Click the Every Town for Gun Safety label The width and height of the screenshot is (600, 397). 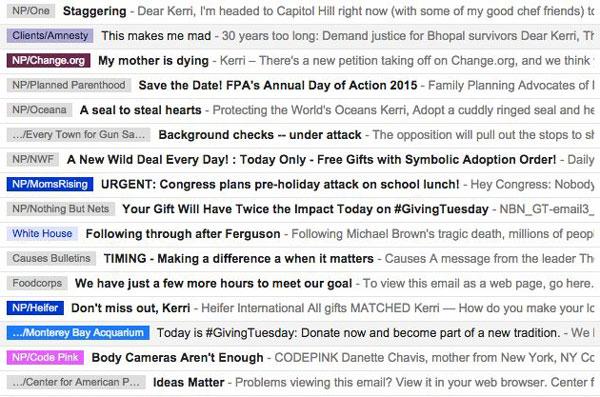[x=78, y=135]
